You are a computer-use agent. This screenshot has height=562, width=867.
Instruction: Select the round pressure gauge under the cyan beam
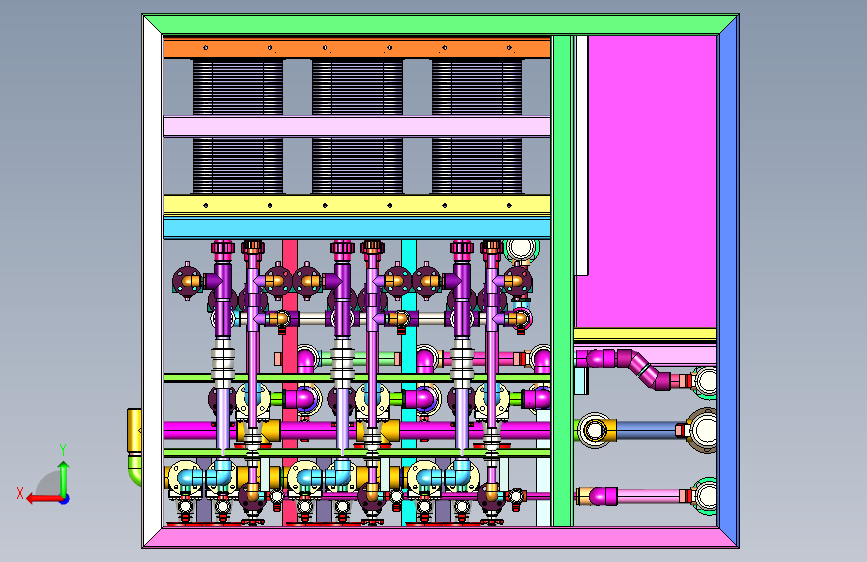click(x=521, y=249)
